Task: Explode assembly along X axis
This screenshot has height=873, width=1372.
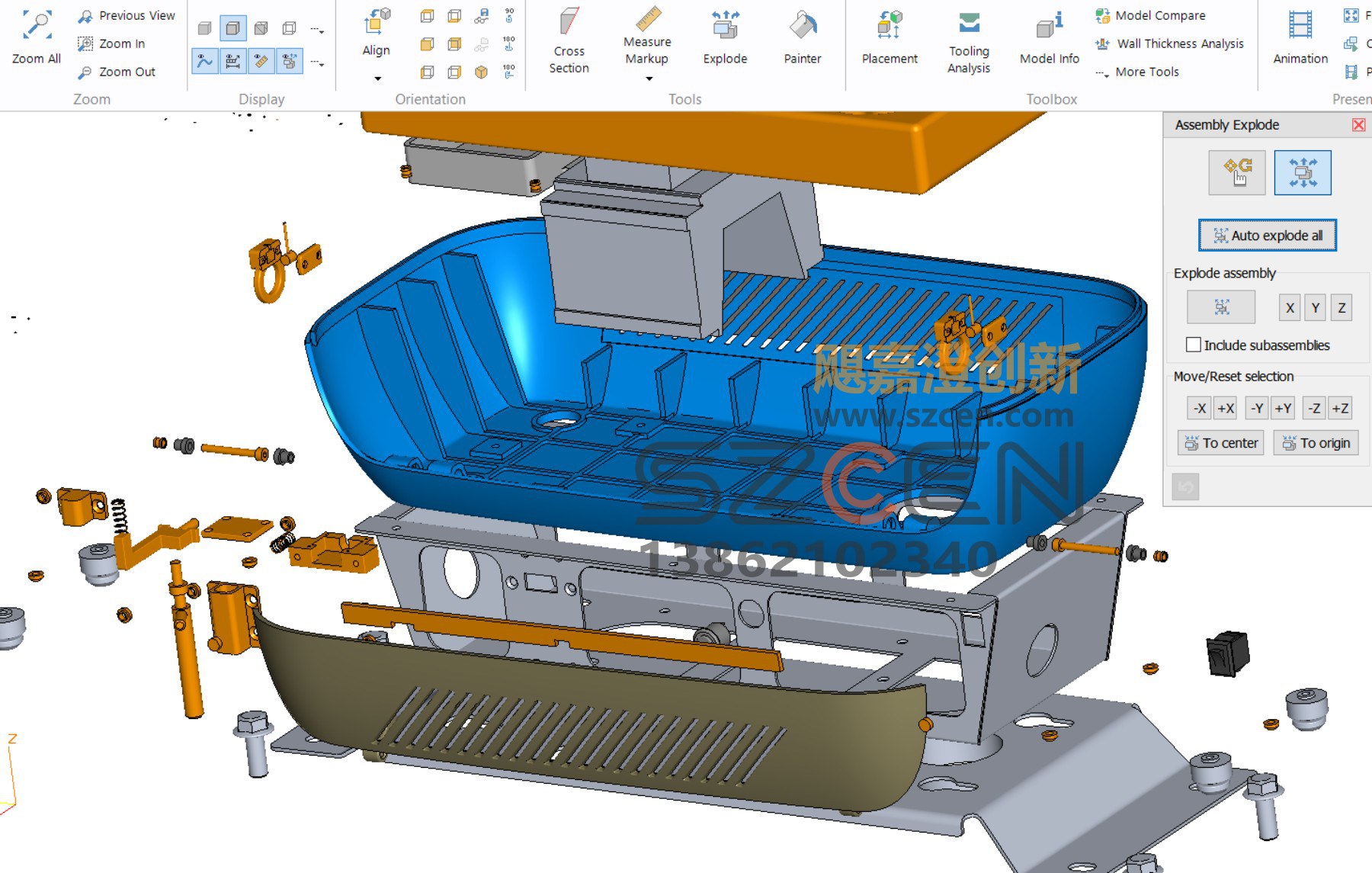Action: coord(1290,308)
